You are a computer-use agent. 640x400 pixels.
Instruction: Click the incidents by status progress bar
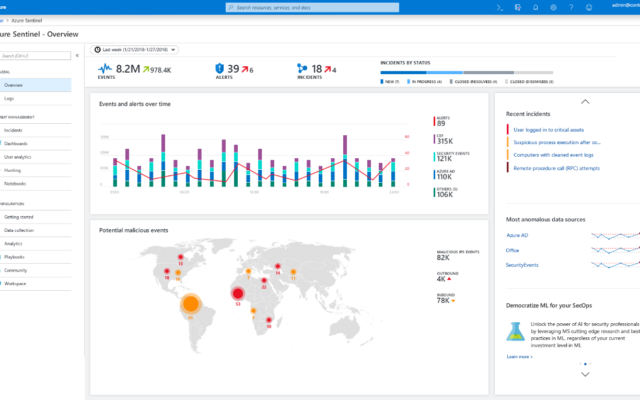467,73
